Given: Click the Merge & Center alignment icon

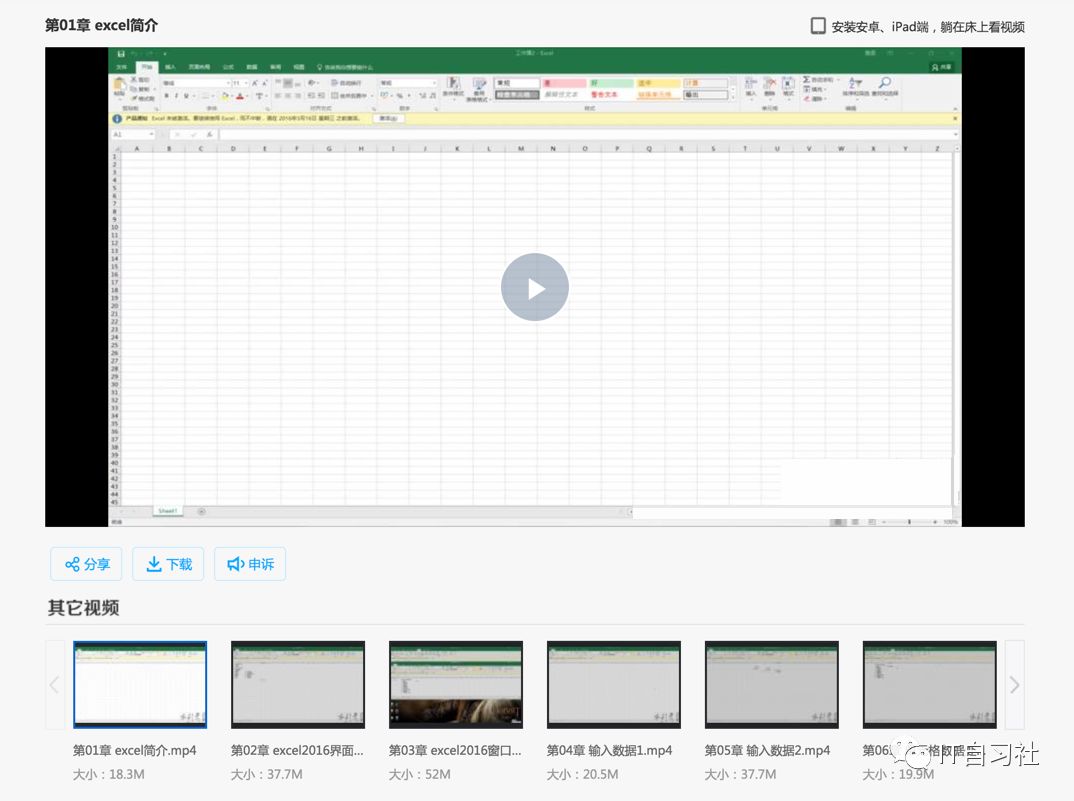Looking at the screenshot, I should (334, 96).
